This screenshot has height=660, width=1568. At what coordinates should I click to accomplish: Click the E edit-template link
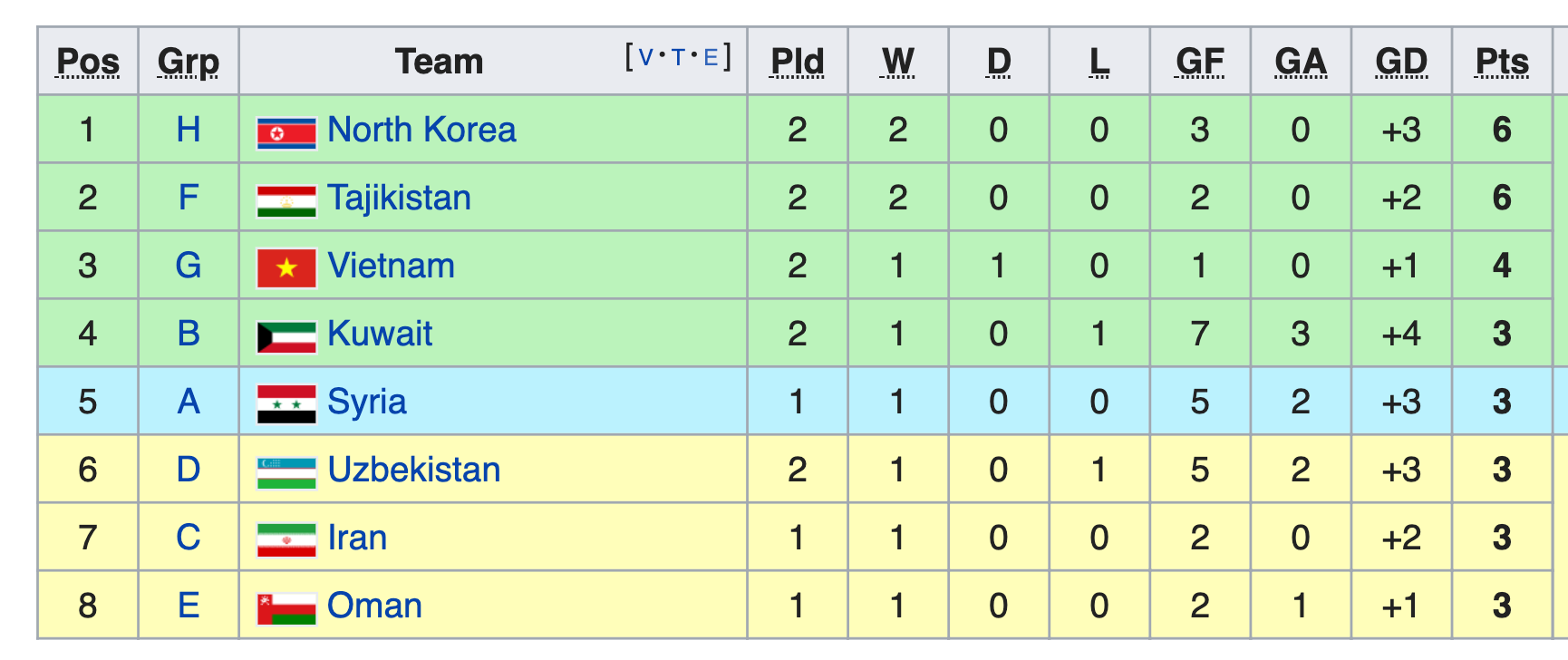(x=711, y=58)
